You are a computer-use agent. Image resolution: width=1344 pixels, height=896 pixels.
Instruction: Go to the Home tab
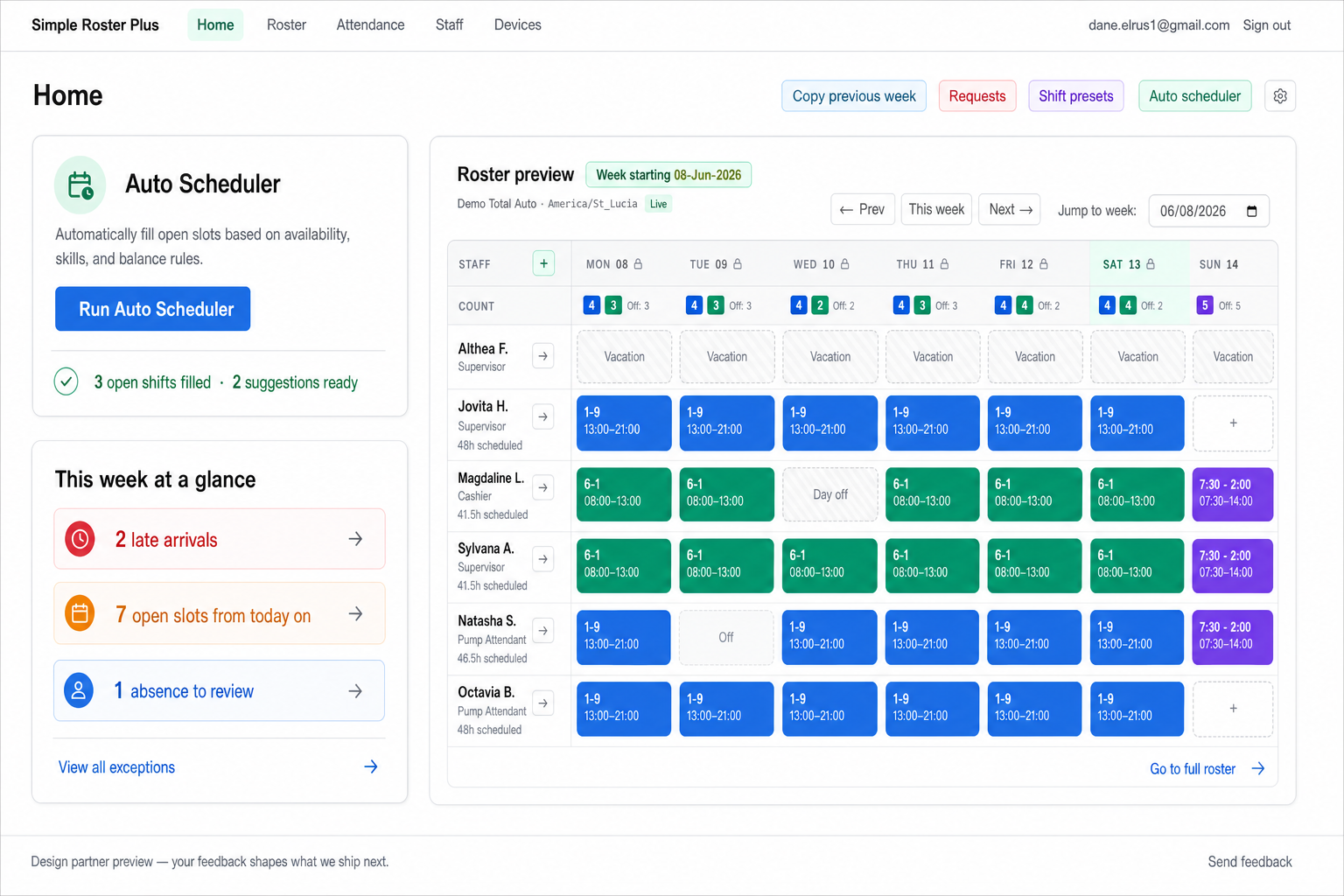(215, 25)
